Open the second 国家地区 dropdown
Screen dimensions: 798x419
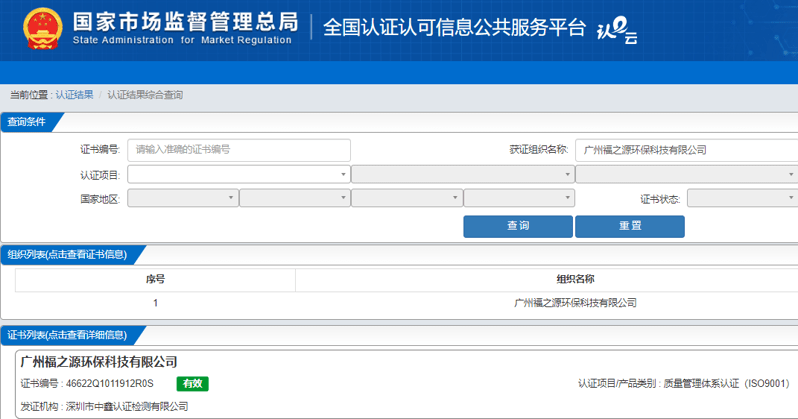tap(295, 198)
